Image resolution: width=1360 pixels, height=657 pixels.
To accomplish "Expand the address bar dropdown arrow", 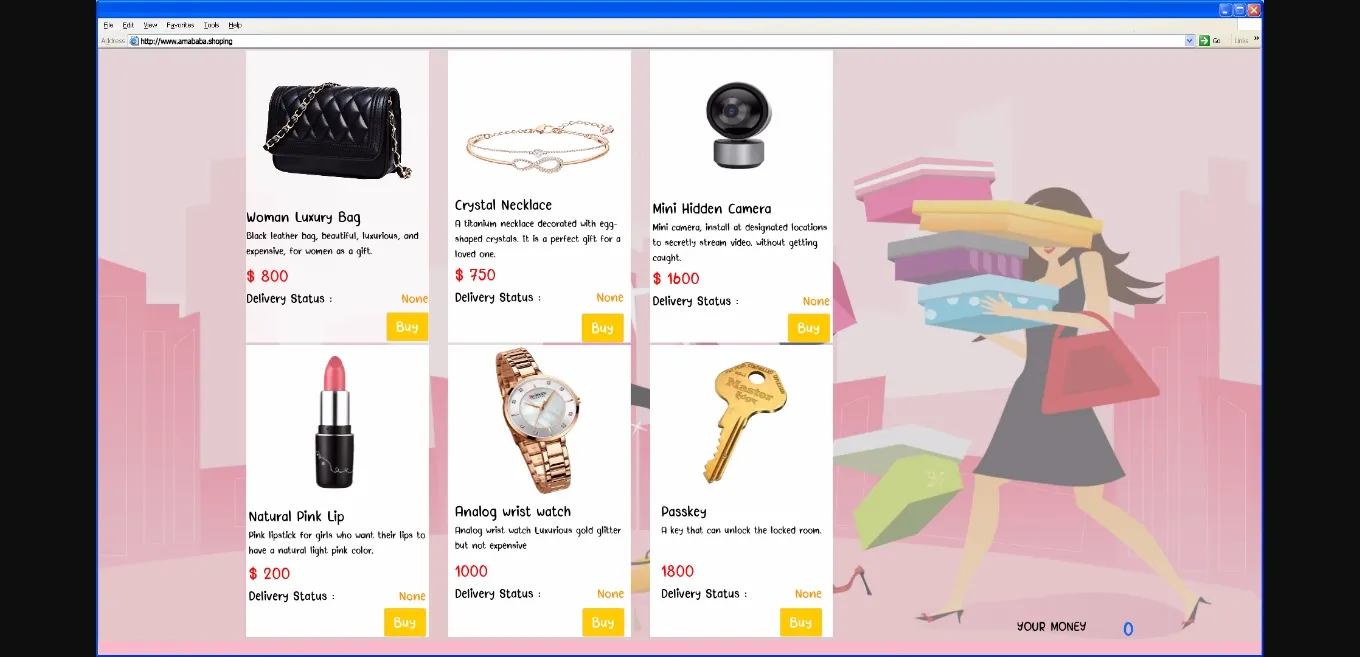I will click(1190, 41).
